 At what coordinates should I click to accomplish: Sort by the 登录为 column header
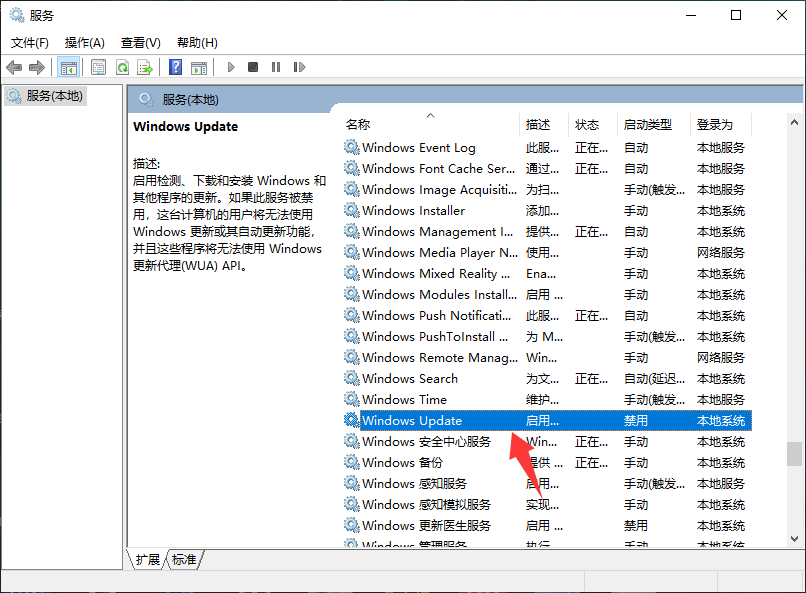[720, 124]
